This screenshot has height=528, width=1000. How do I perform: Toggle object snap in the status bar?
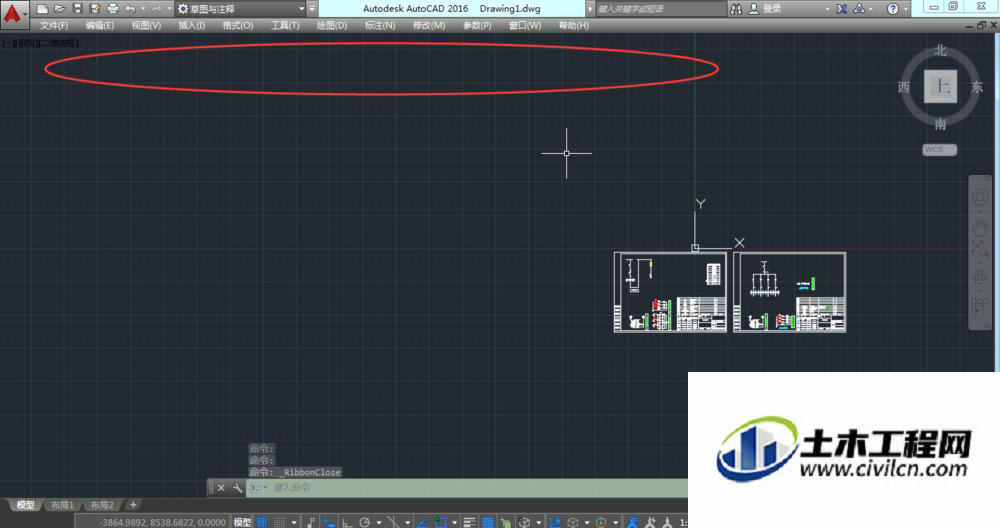(440, 522)
